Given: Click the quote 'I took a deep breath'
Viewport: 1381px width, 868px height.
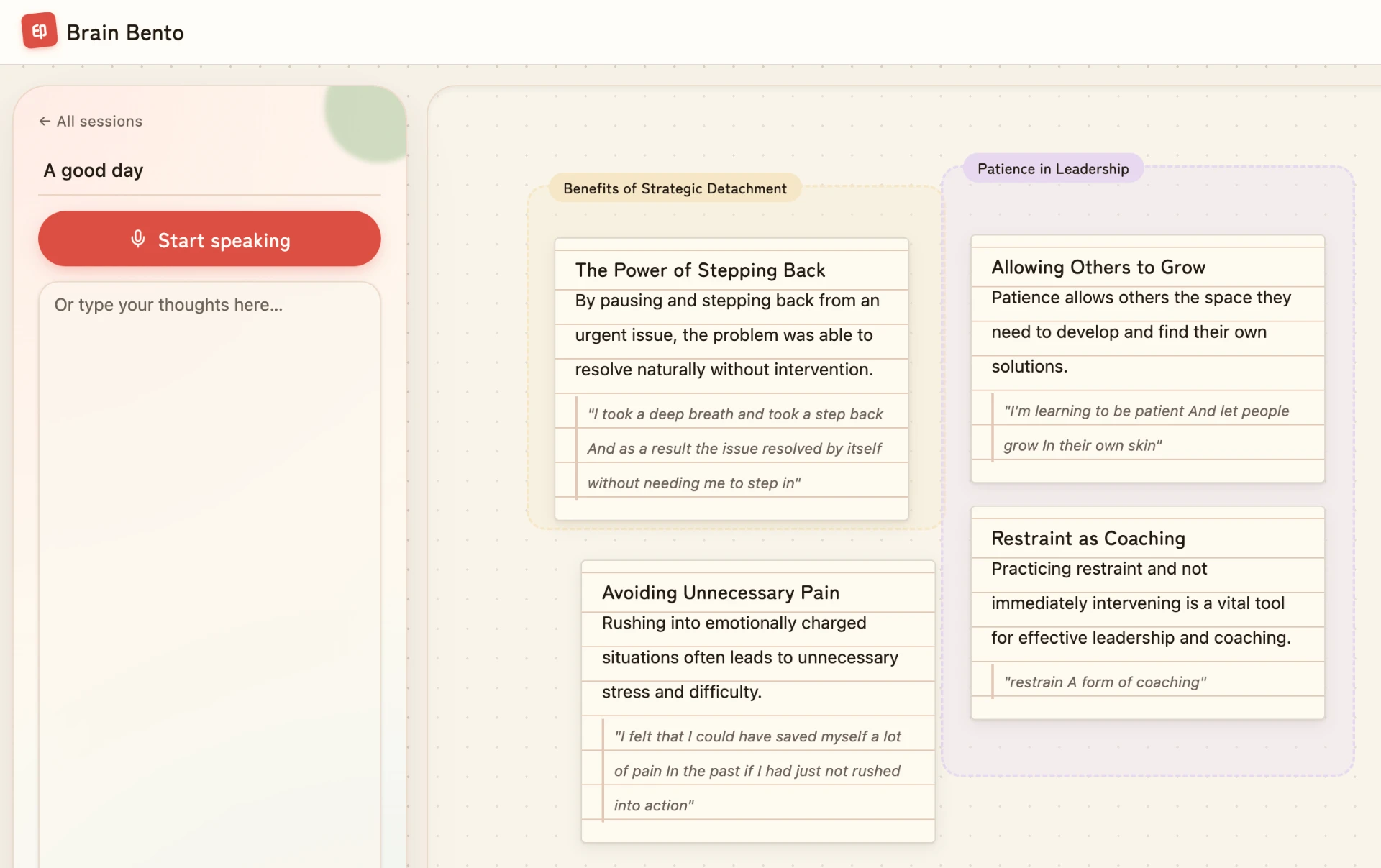Looking at the screenshot, I should [734, 449].
